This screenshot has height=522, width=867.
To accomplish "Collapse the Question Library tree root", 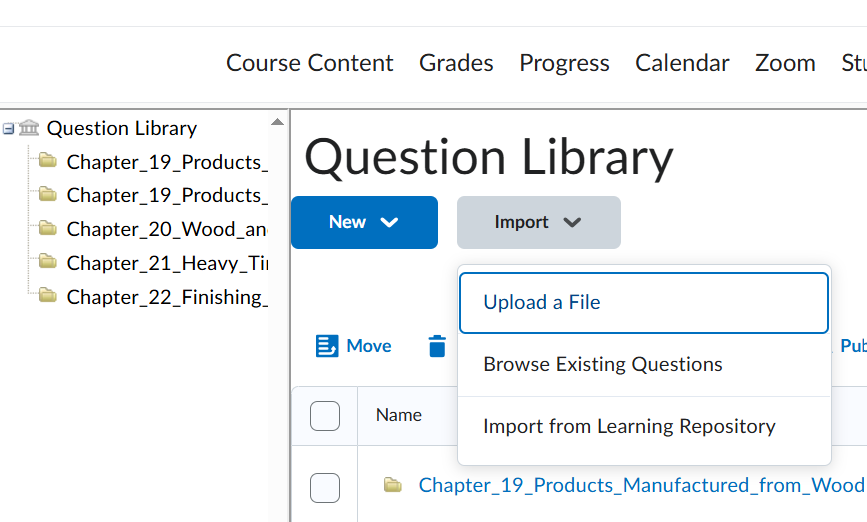I will pyautogui.click(x=8, y=129).
